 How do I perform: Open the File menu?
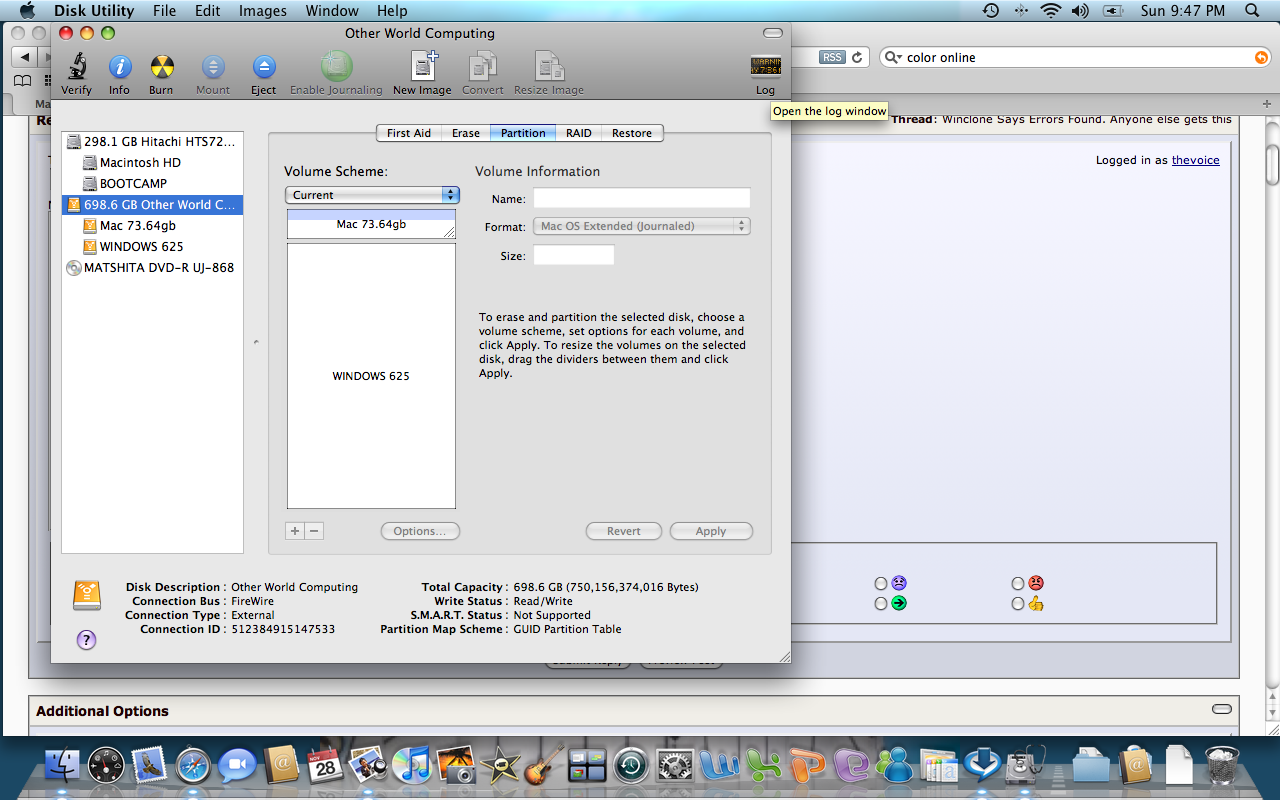tap(164, 11)
